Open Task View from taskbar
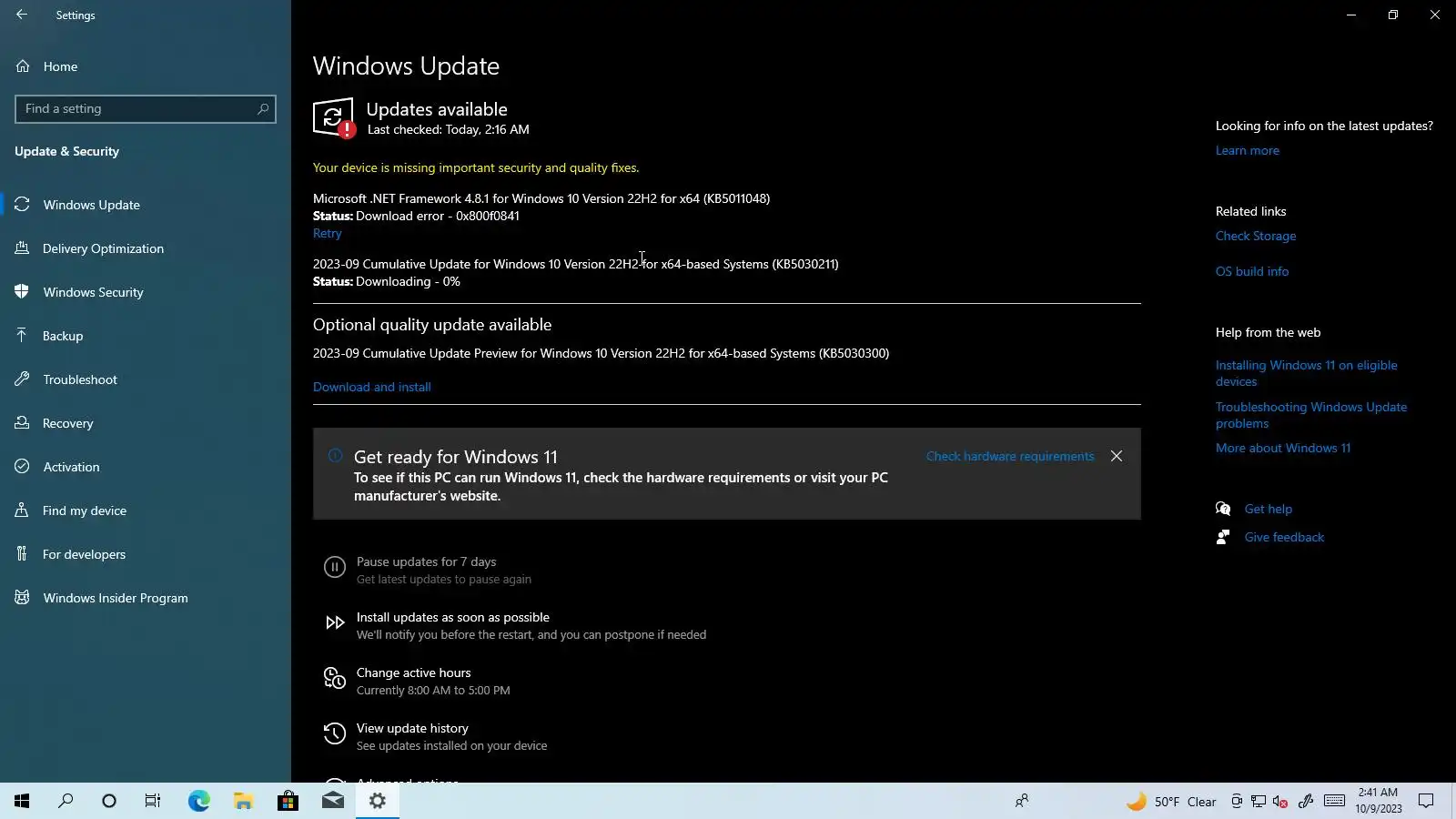Screen dimensions: 1456x819 click(x=153, y=801)
